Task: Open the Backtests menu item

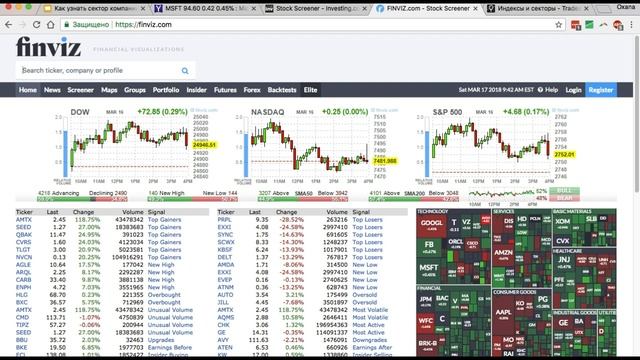Action: coord(282,90)
